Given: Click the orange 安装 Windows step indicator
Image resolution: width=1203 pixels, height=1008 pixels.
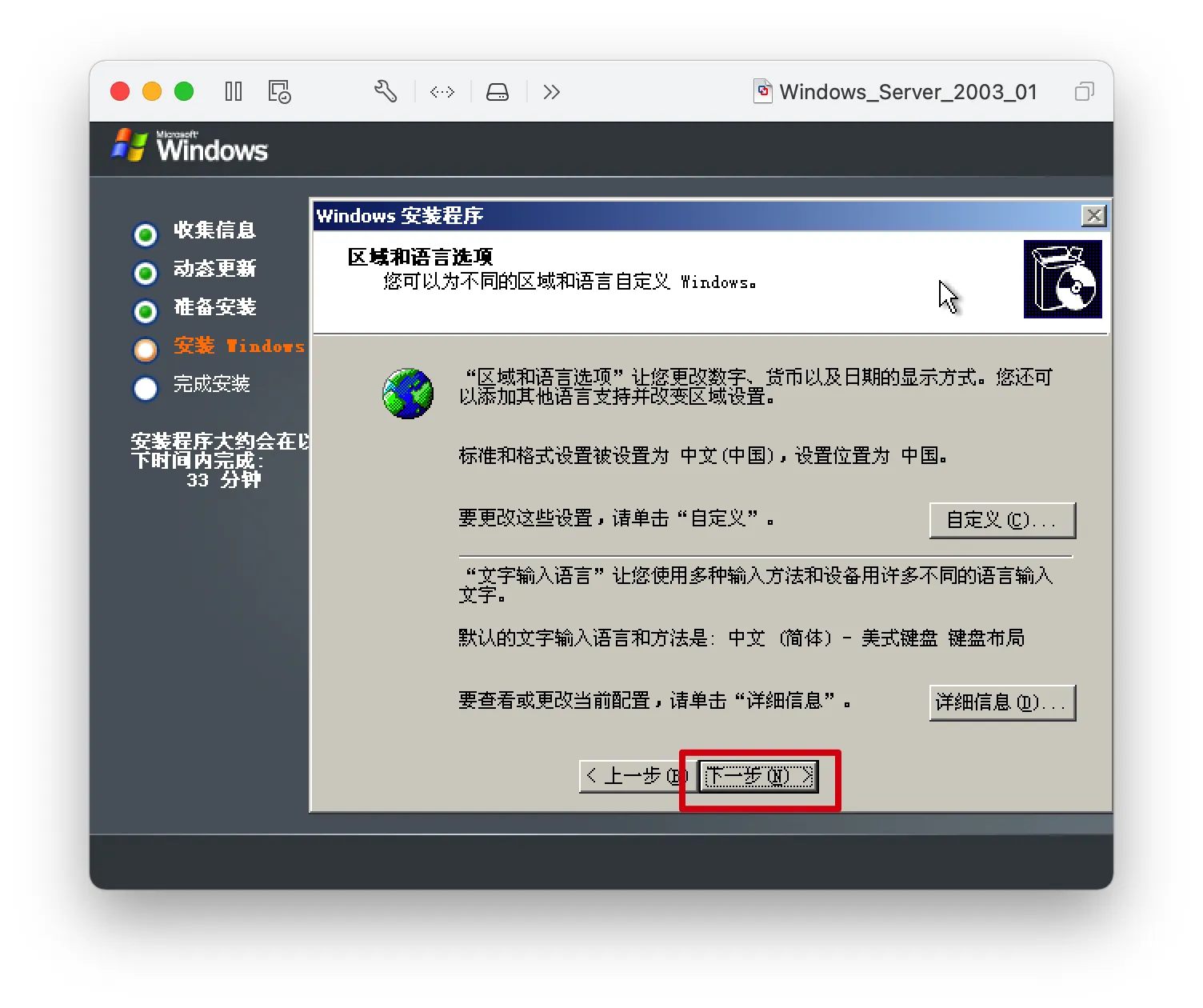Looking at the screenshot, I should (x=146, y=350).
